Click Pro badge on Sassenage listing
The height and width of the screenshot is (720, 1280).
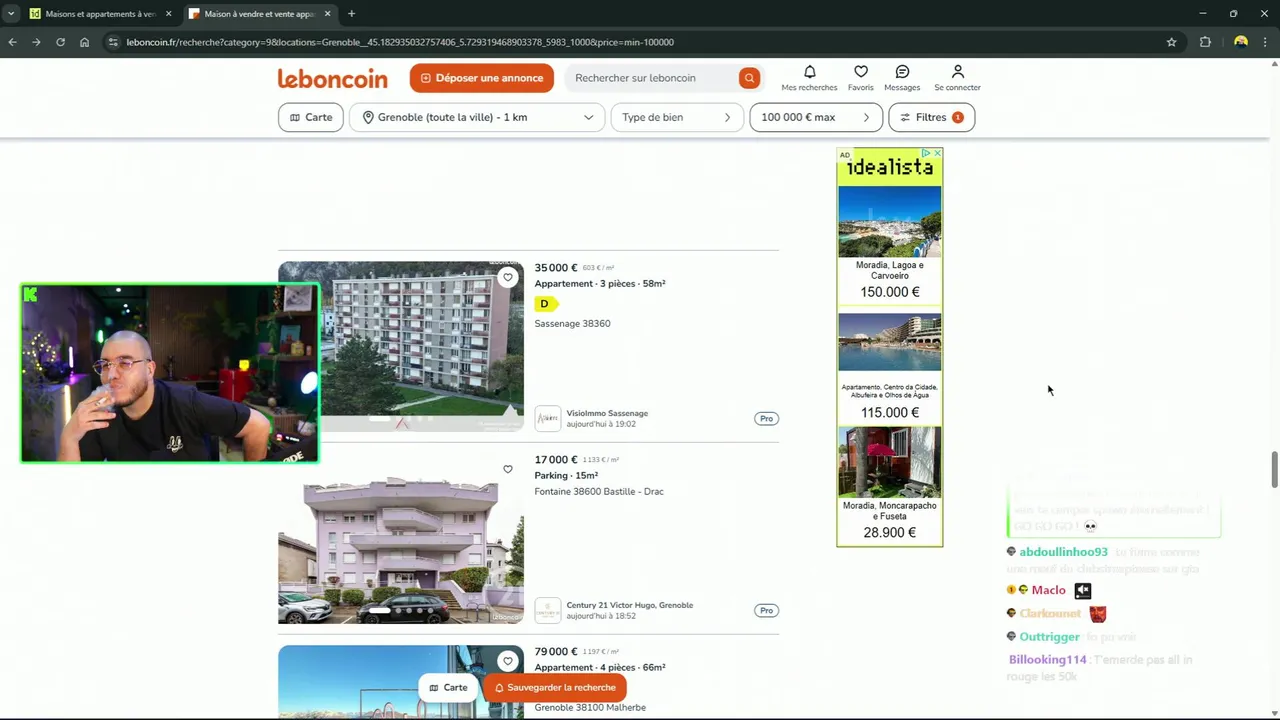tap(766, 418)
